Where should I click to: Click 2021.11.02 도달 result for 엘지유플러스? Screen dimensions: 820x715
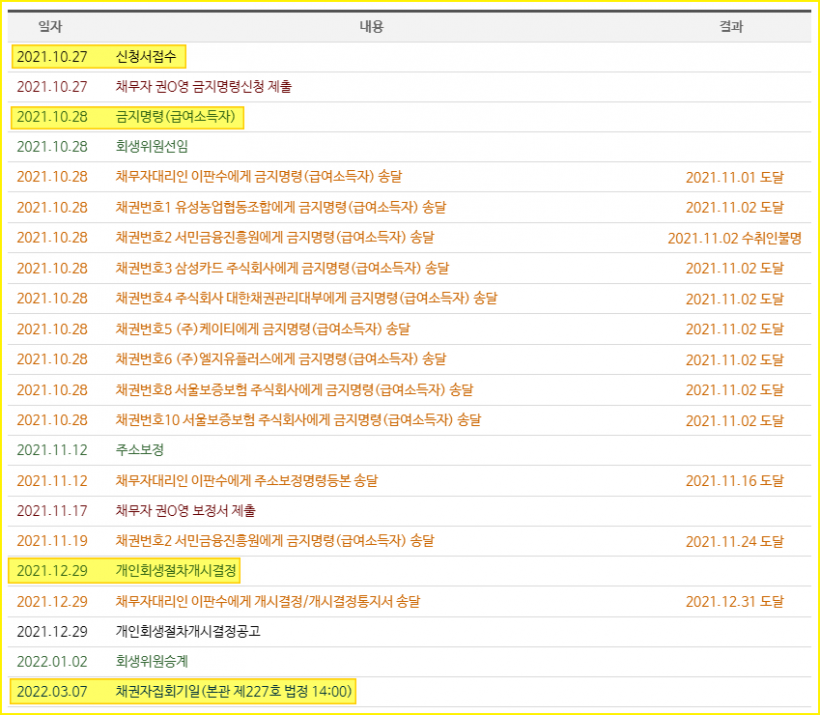734,360
